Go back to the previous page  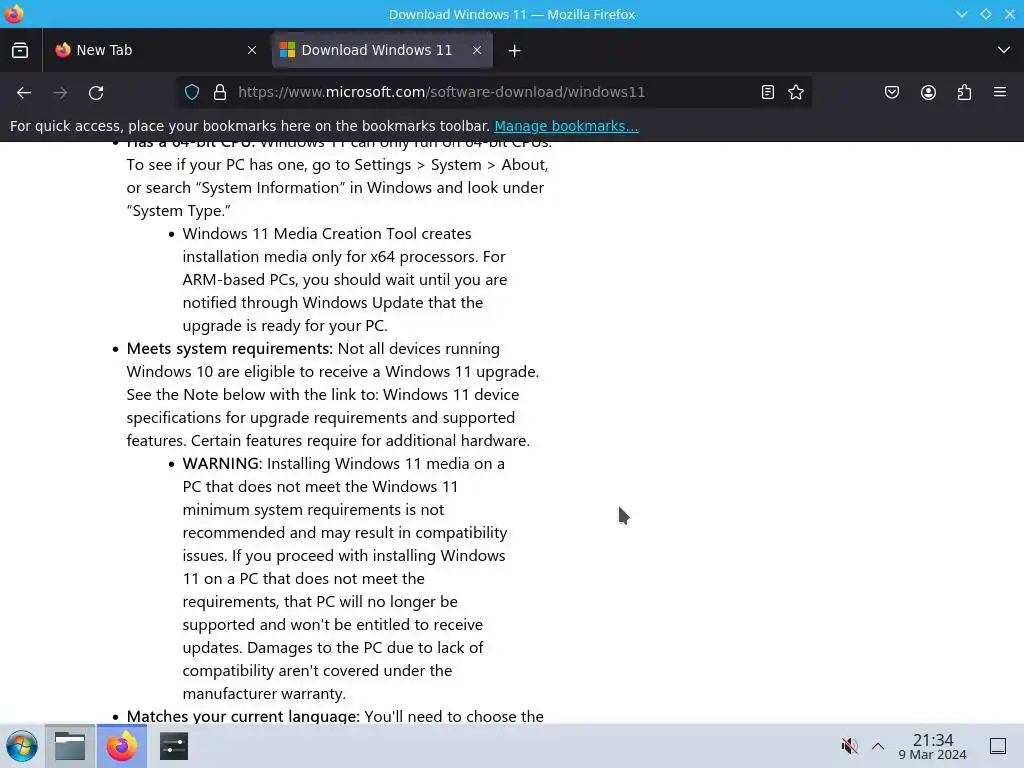pyautogui.click(x=24, y=93)
